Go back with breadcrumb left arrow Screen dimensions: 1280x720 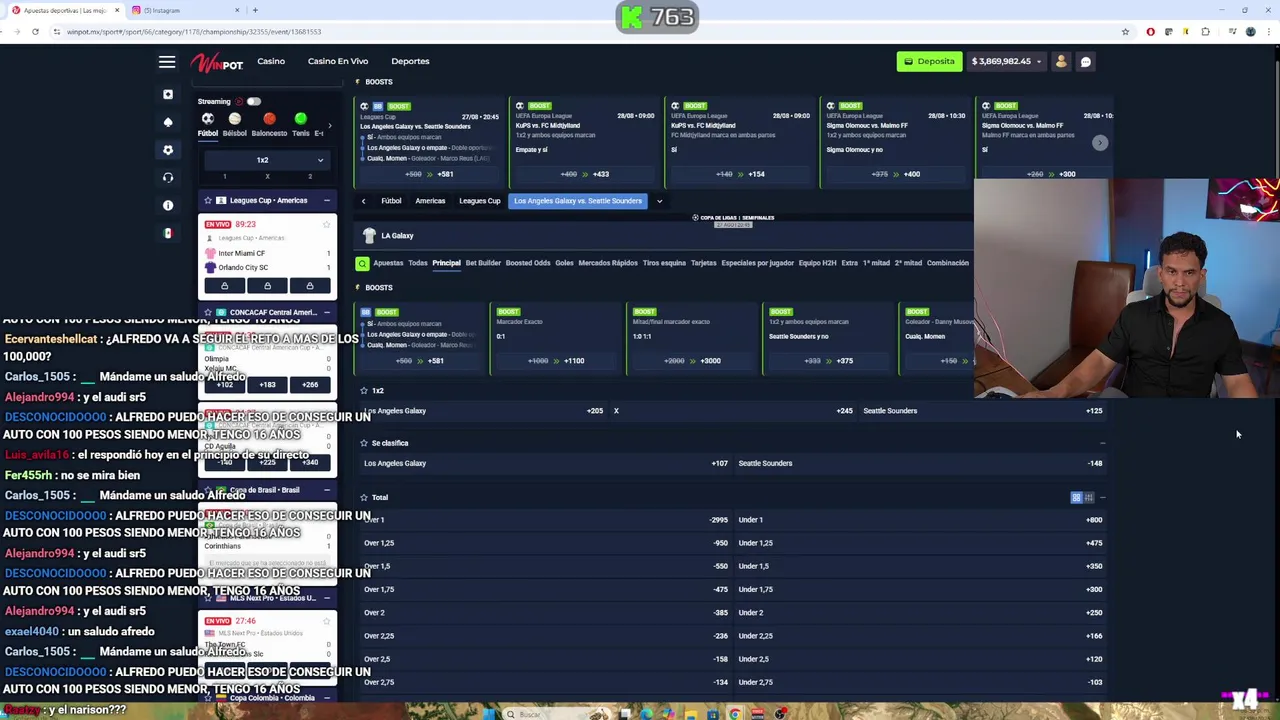363,201
